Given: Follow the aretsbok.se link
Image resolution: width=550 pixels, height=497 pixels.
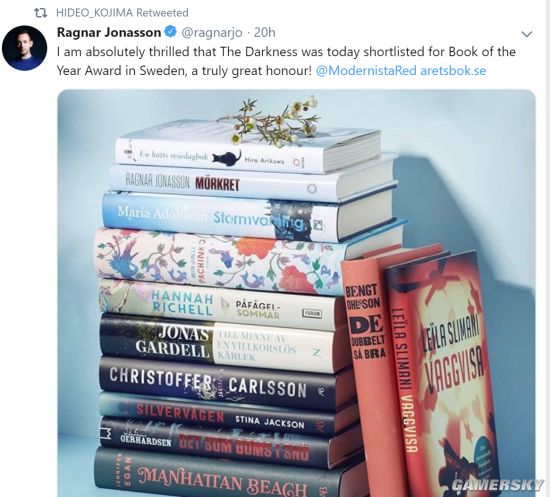Looking at the screenshot, I should [x=453, y=70].
